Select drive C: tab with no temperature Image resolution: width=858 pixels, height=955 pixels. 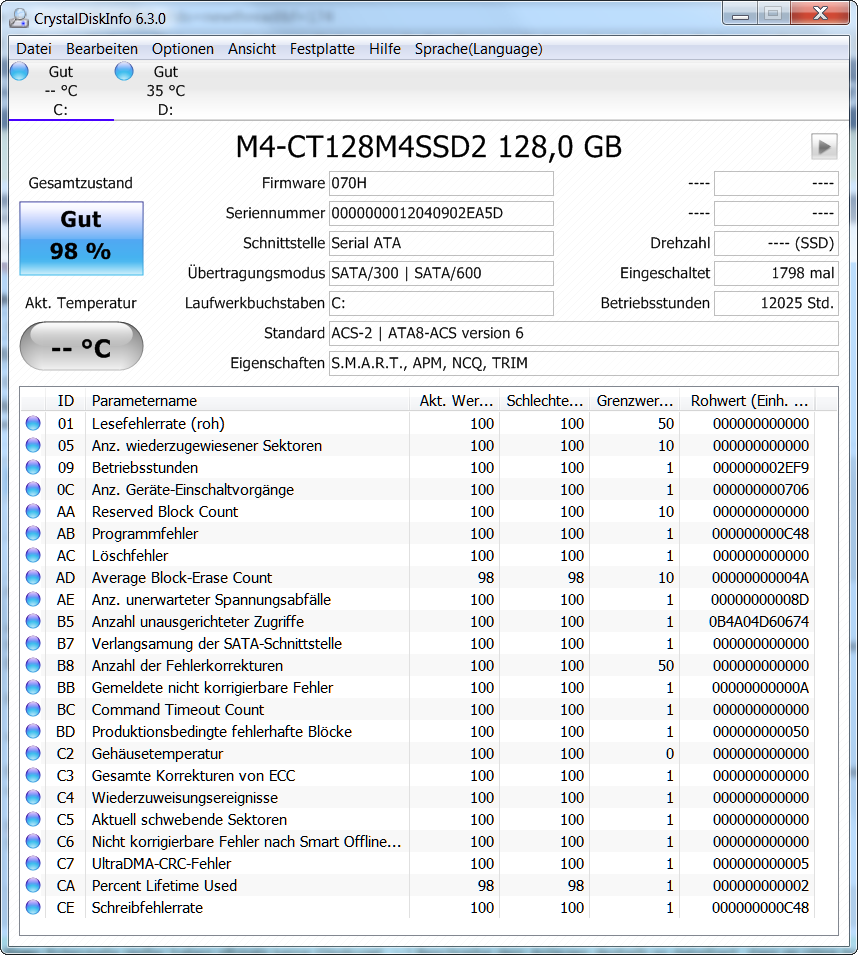pyautogui.click(x=61, y=90)
